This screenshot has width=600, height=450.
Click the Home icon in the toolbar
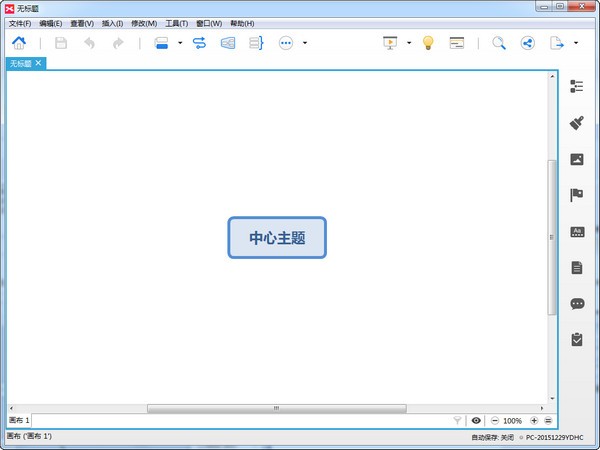click(x=18, y=43)
